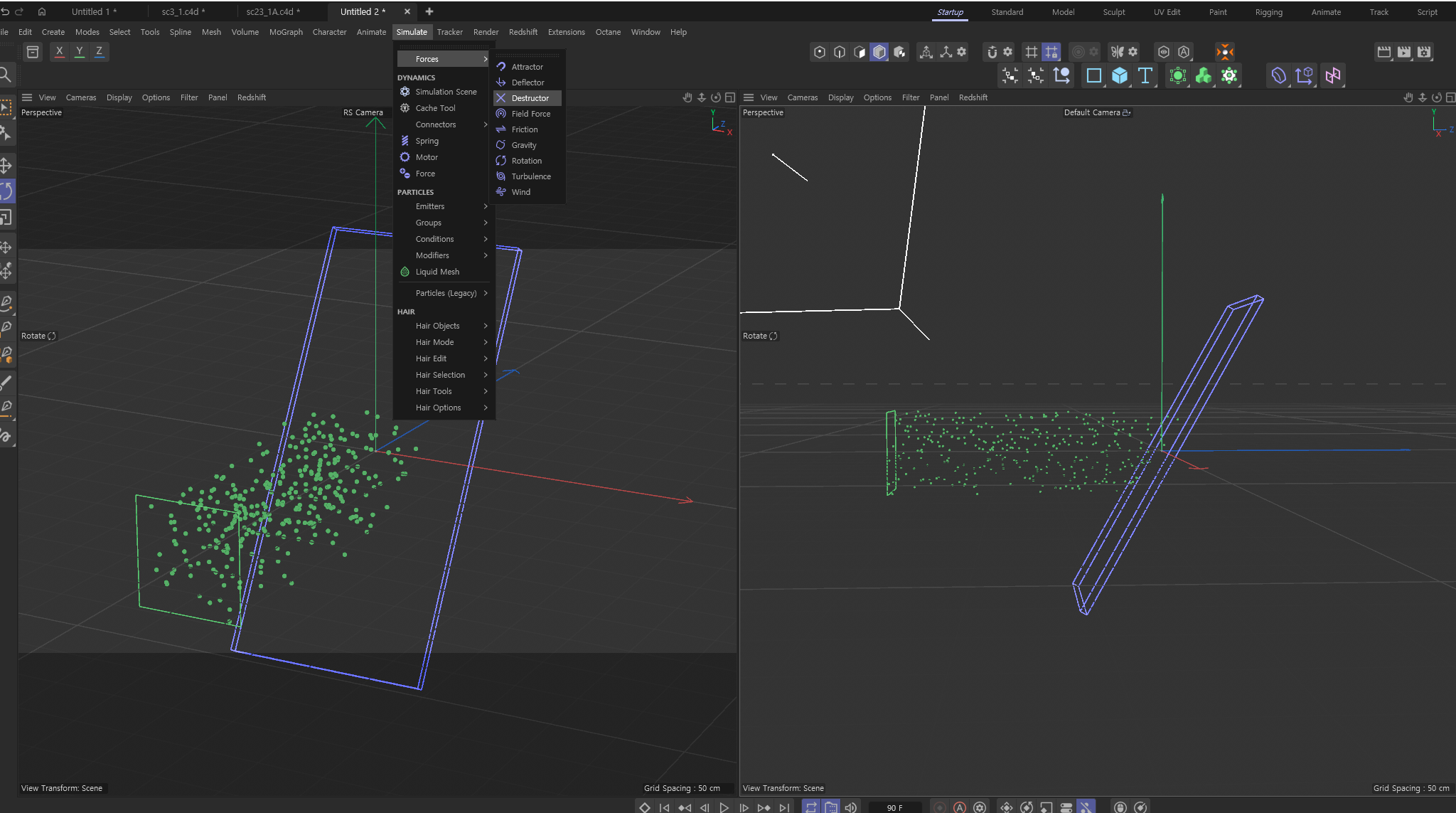The height and width of the screenshot is (813, 1456).
Task: Click the Render to Picture Viewer icon
Action: pyautogui.click(x=1404, y=52)
